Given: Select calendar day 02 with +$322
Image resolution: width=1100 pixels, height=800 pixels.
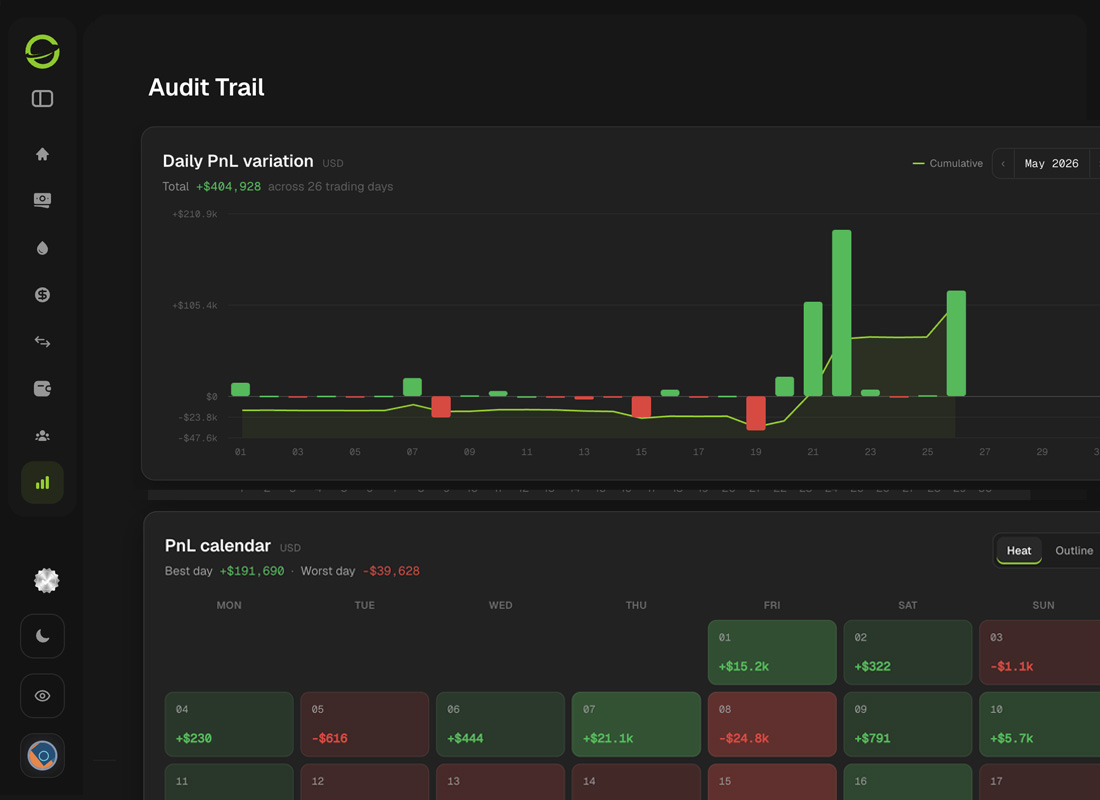Looking at the screenshot, I should click(907, 652).
